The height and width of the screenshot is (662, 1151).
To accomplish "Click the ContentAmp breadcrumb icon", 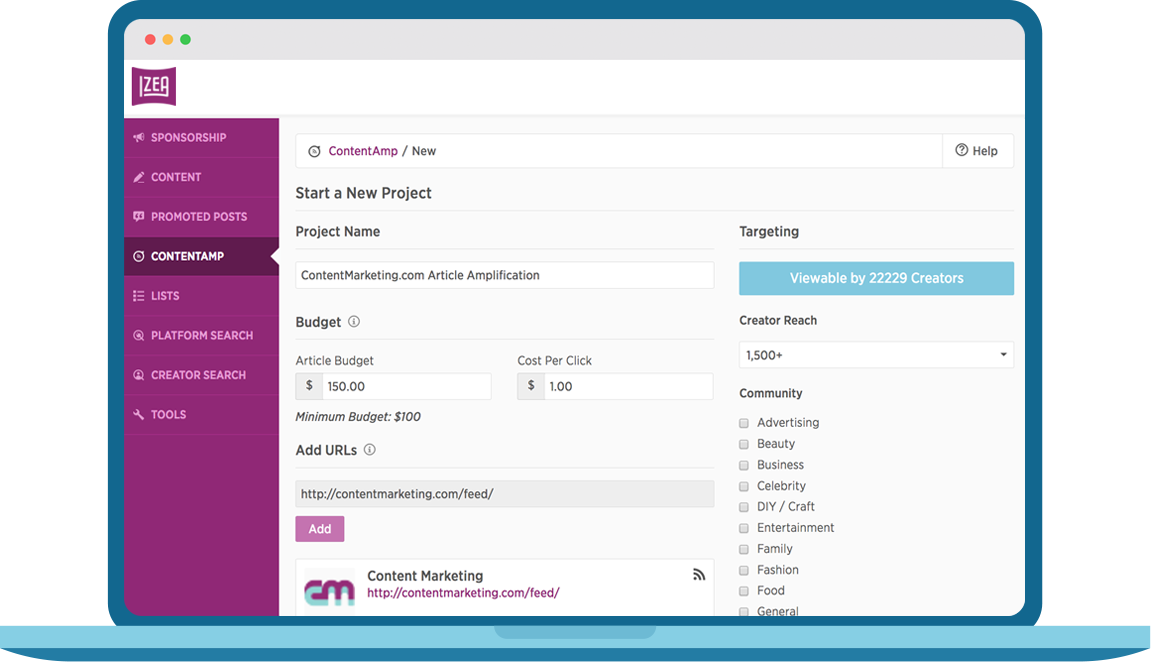I will [x=314, y=151].
